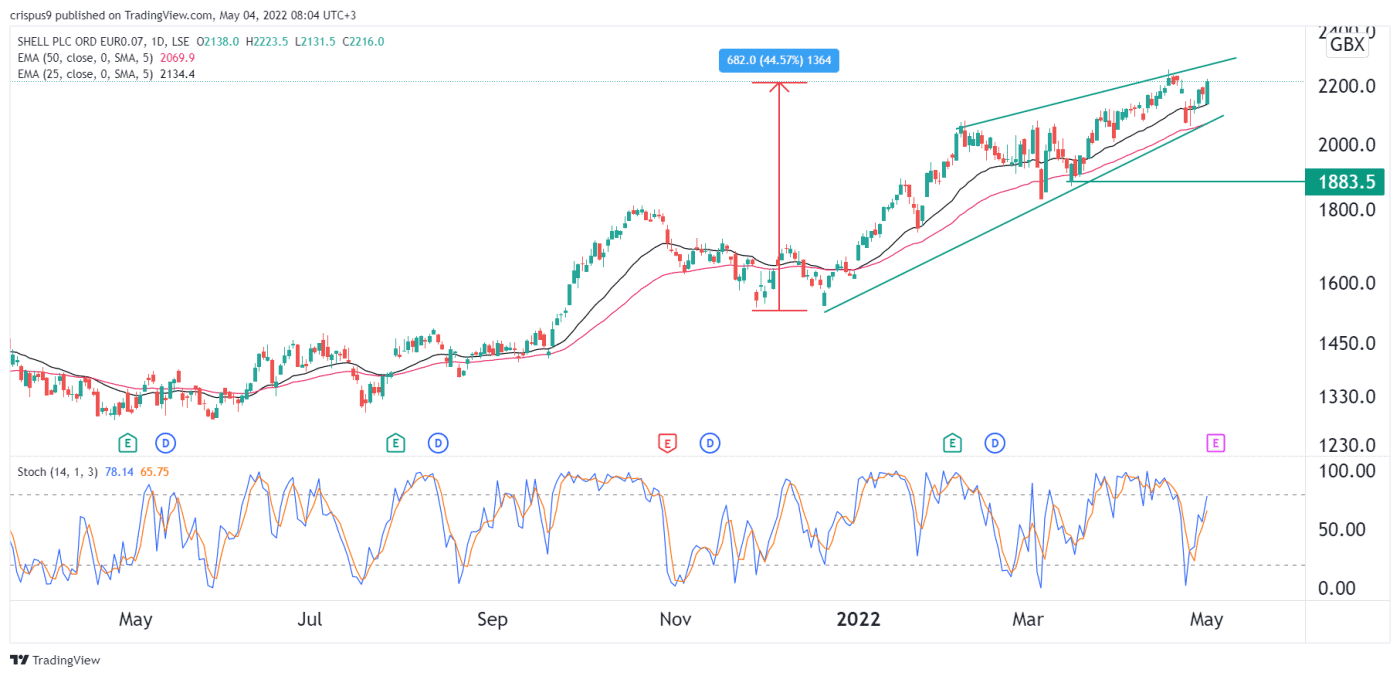Click the magenta upcoming earnings marker near May

[x=1214, y=442]
